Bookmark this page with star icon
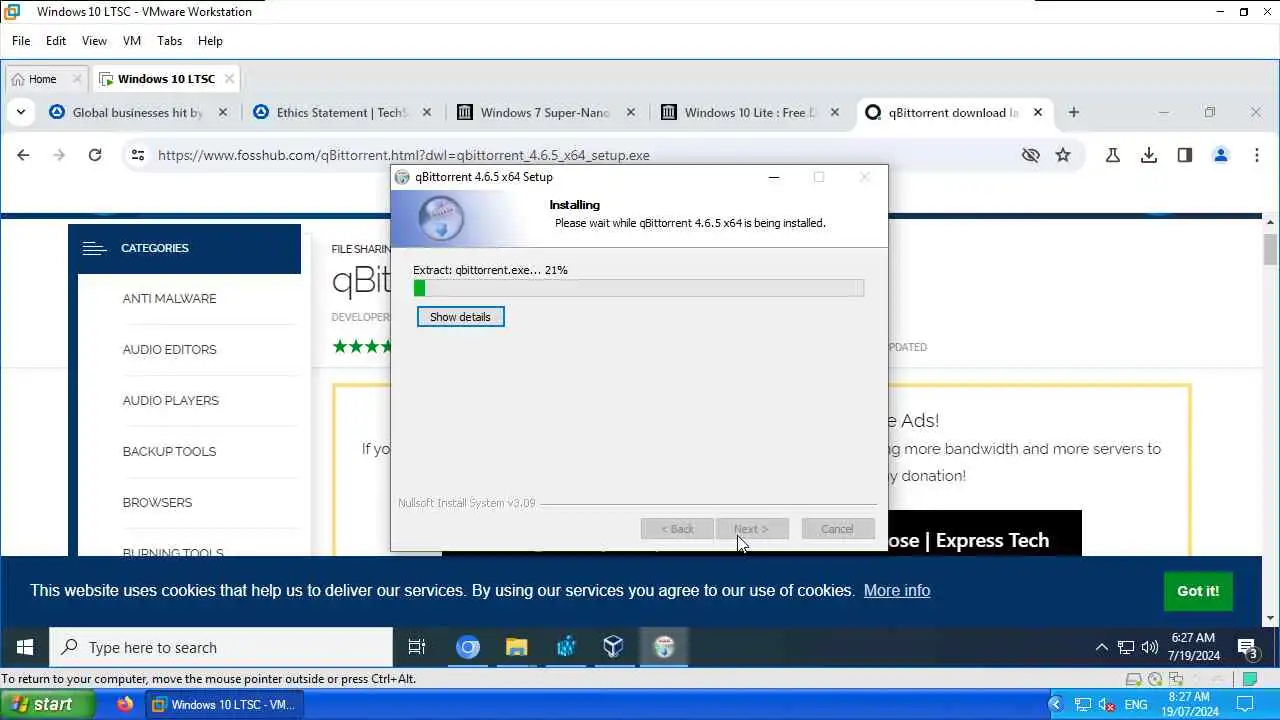Viewport: 1280px width, 720px height. [x=1063, y=155]
